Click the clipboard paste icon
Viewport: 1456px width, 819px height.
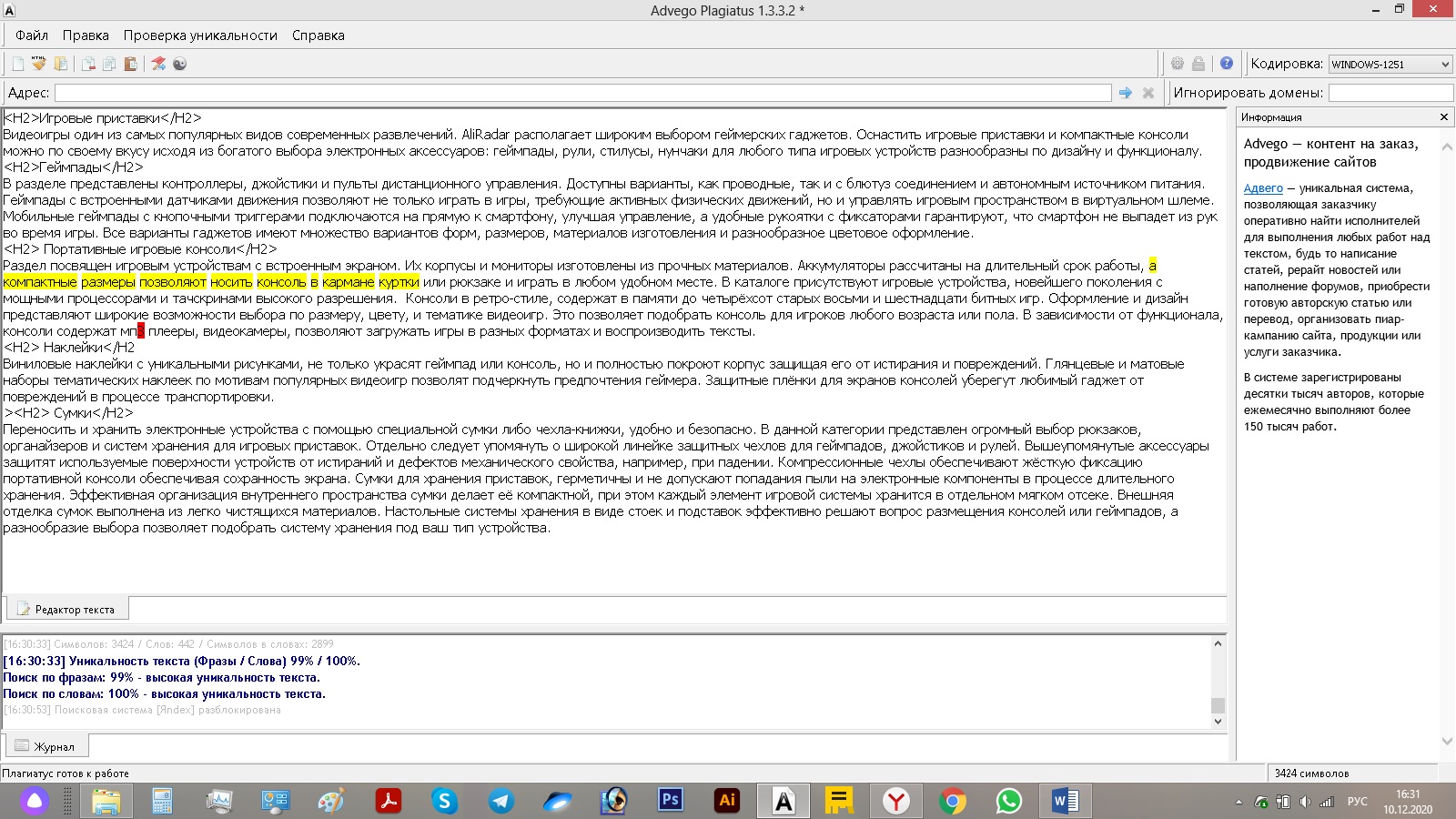coord(130,64)
